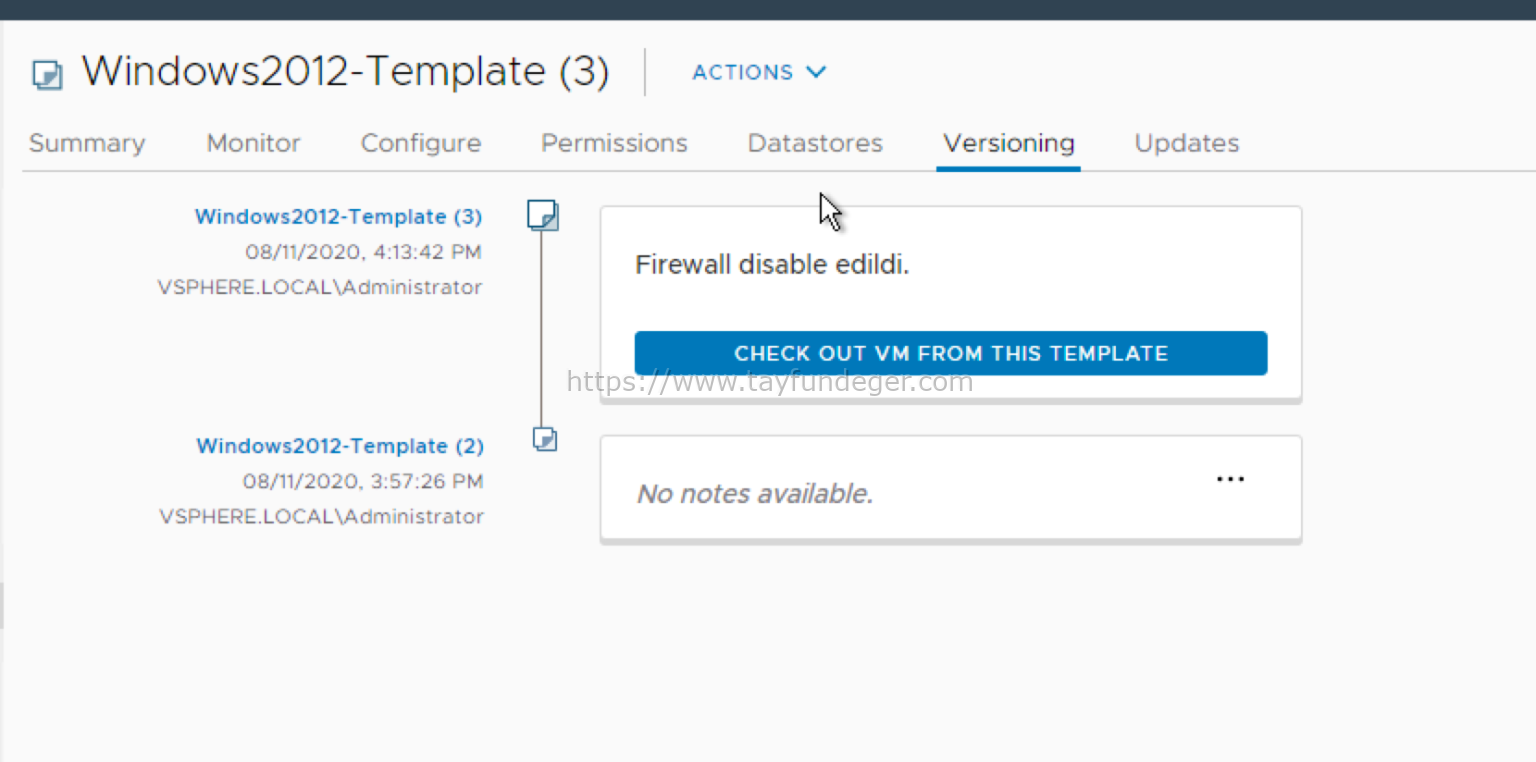Open the ACTIONS dropdown menu
This screenshot has width=1536, height=762.
click(x=758, y=72)
